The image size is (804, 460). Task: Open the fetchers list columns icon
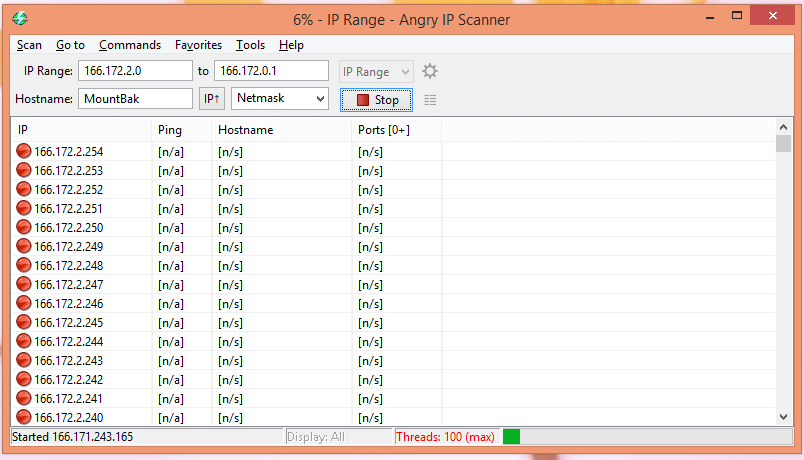click(430, 100)
